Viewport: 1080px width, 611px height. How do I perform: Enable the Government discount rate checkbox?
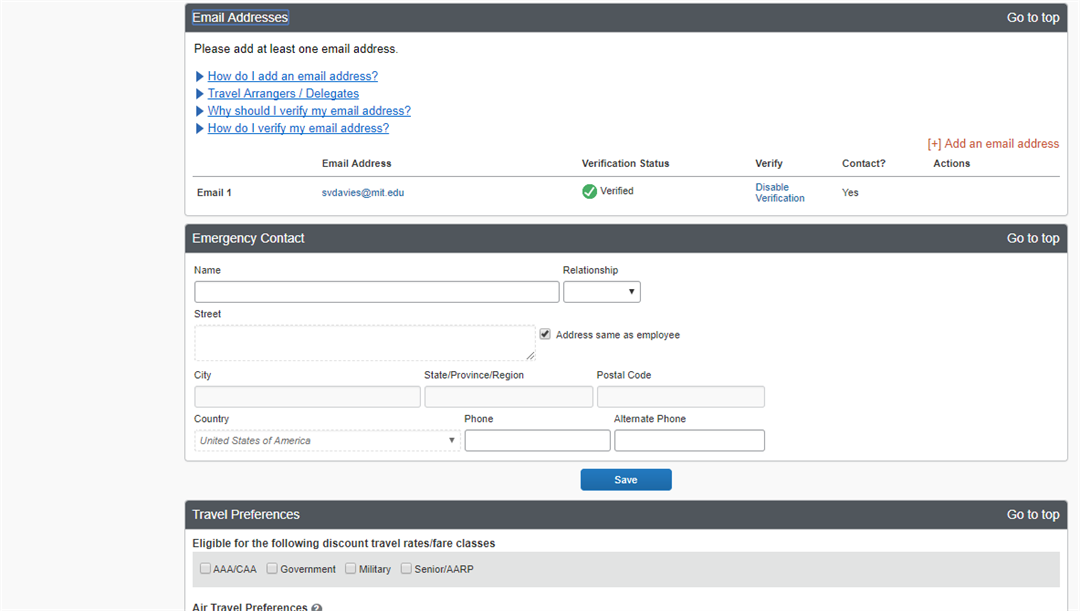272,569
